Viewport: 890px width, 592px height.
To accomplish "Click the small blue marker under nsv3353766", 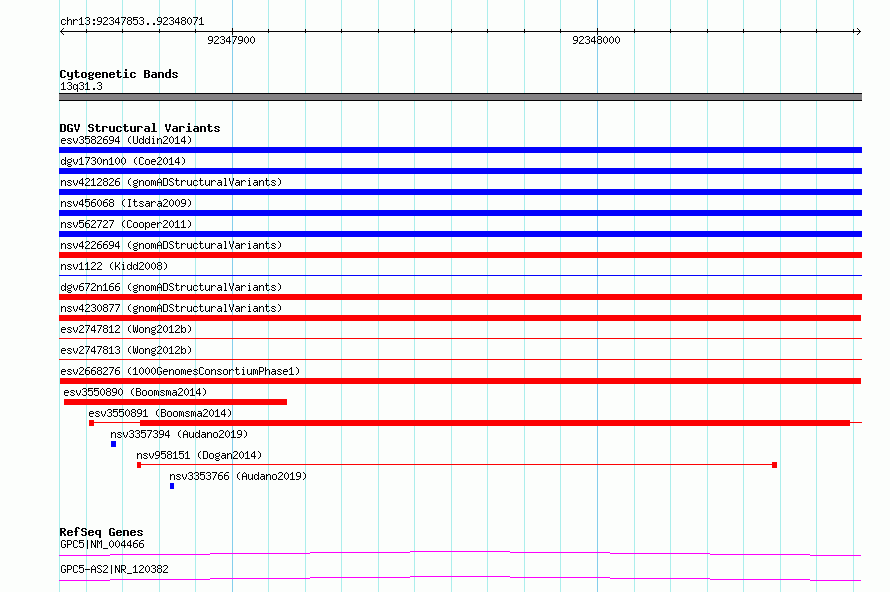I will coord(172,486).
